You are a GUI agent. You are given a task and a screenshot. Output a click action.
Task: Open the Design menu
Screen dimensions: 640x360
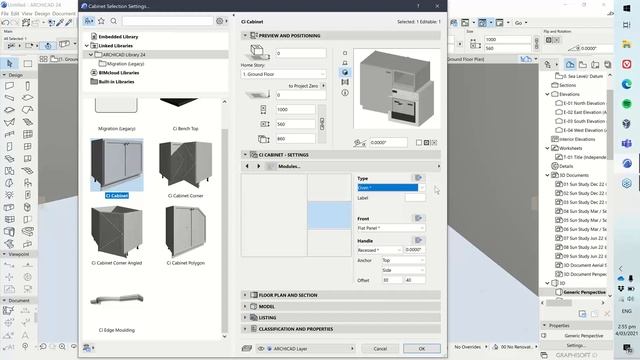(42, 13)
